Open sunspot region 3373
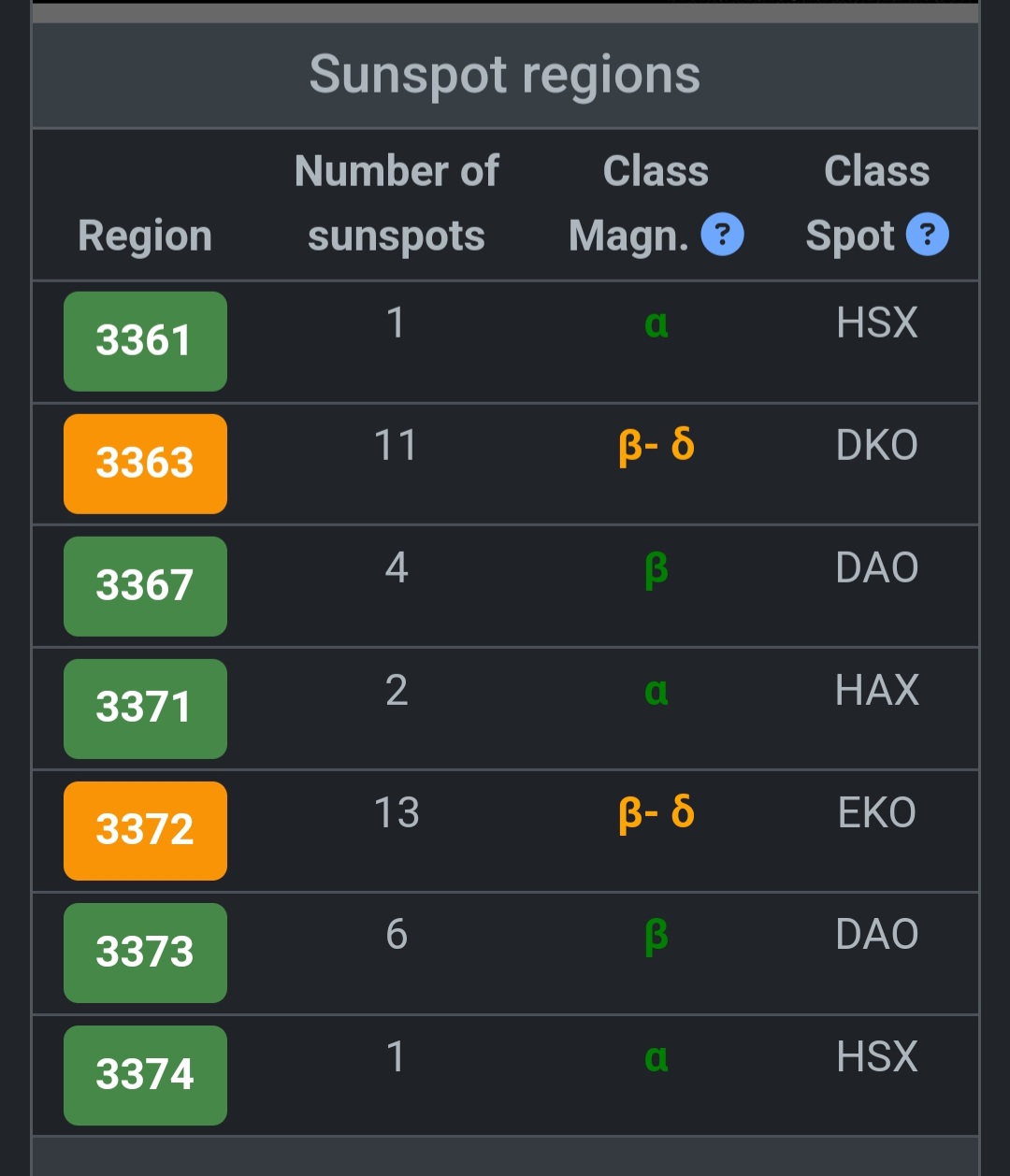The height and width of the screenshot is (1176, 1010). pos(145,953)
